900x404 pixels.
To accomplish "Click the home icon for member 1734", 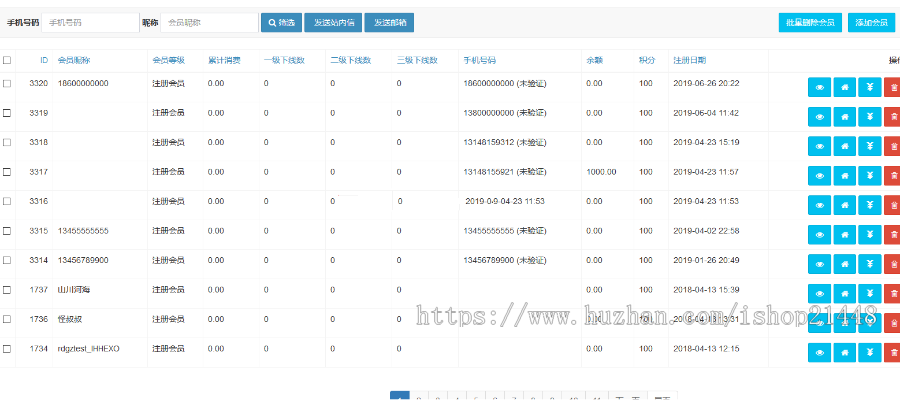I will point(844,352).
